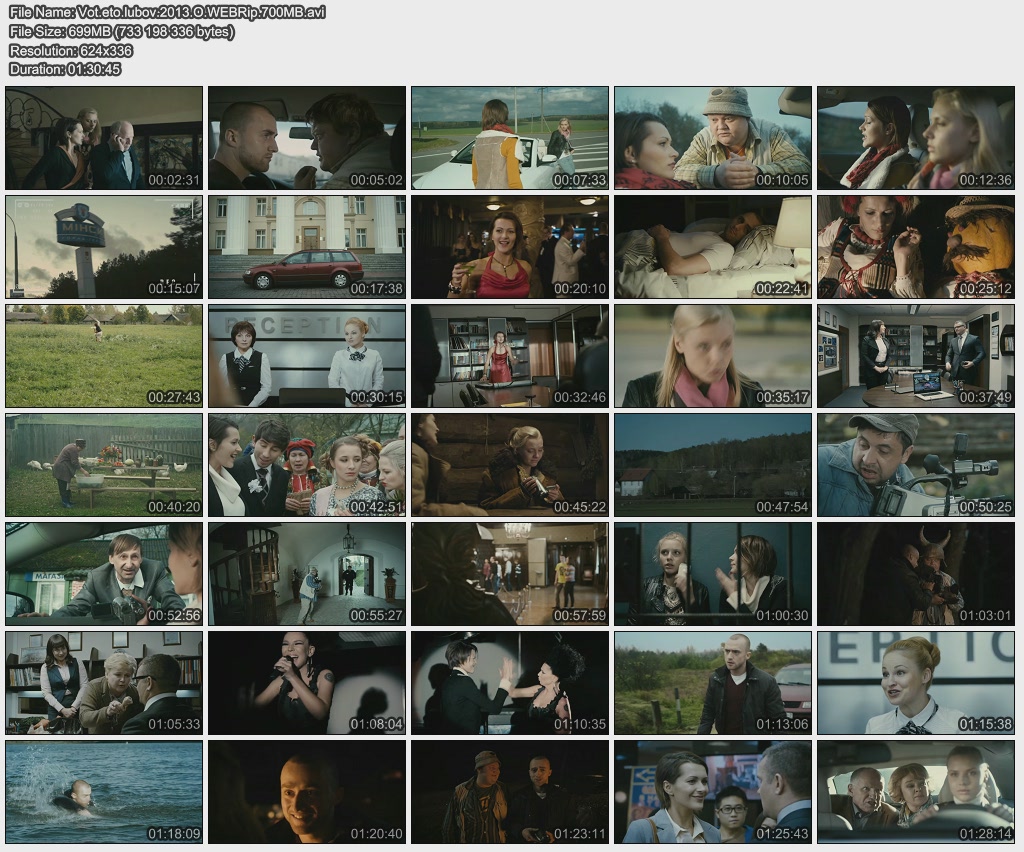
Task: Open the Minsk road sign thumbnail at 00:15:07
Action: pyautogui.click(x=104, y=247)
